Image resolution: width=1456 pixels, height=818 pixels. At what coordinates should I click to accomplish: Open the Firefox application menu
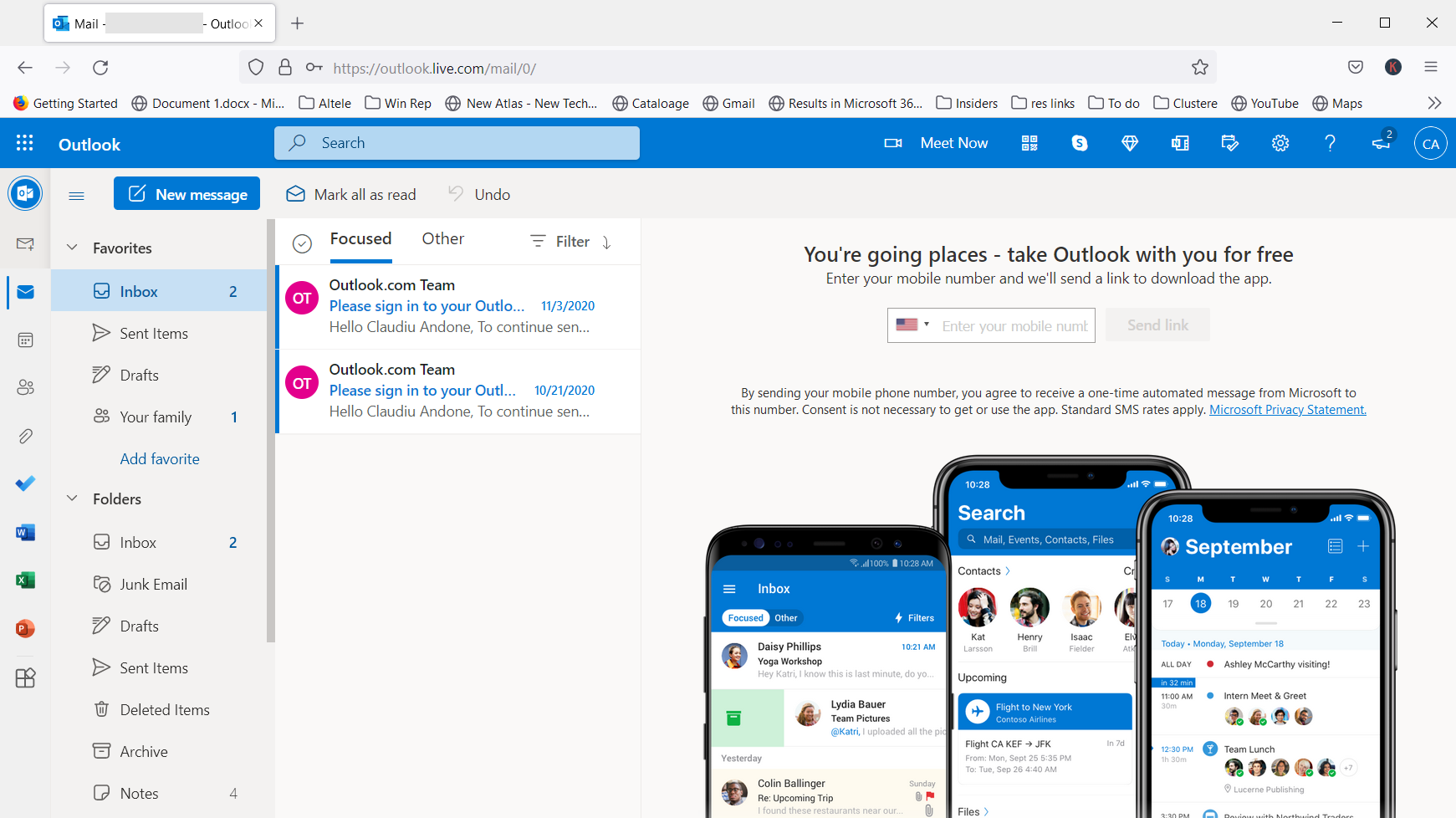pyautogui.click(x=1431, y=68)
